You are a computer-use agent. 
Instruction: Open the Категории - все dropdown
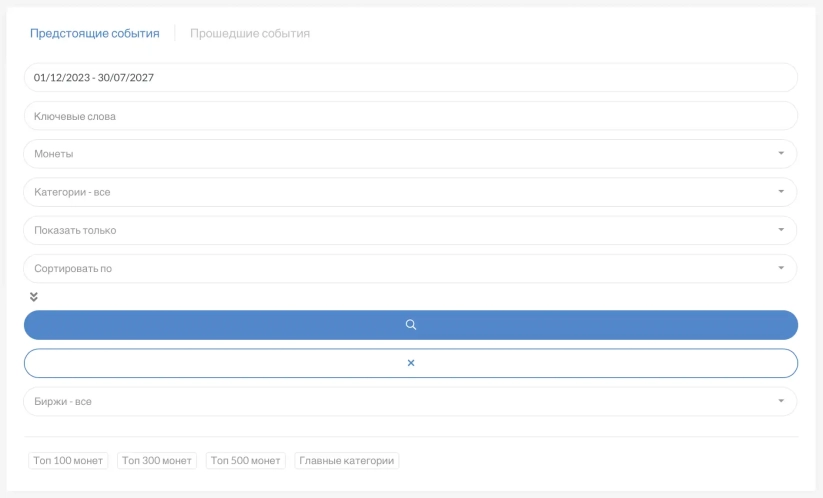(x=400, y=192)
